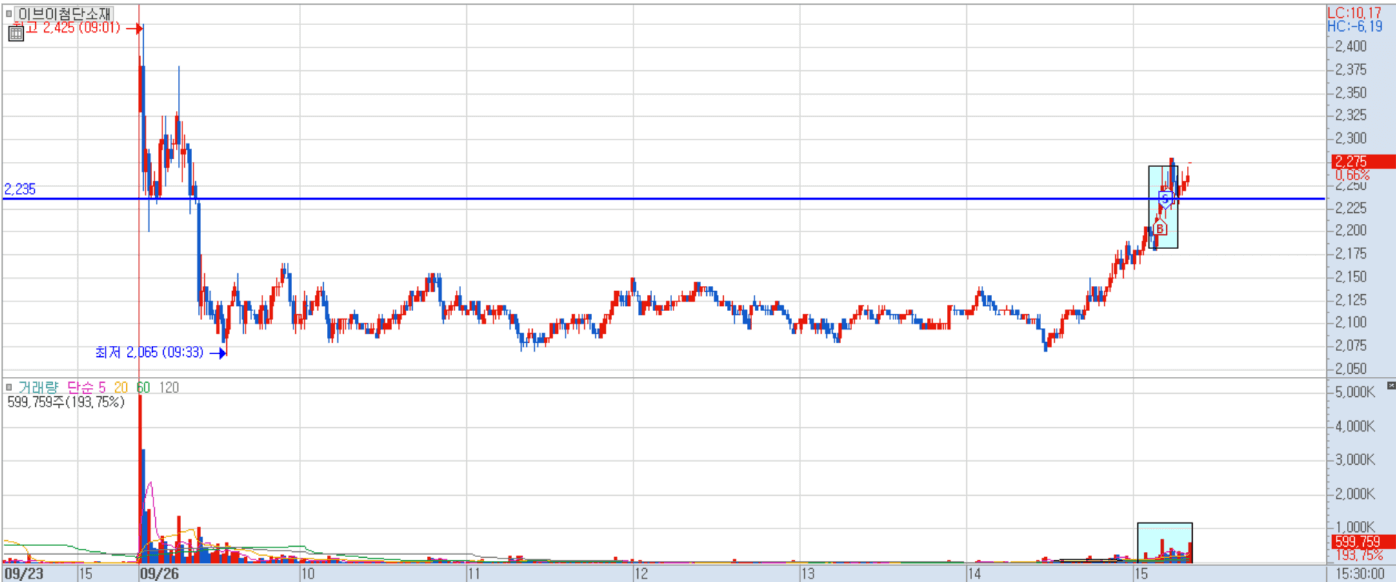This screenshot has height=583, width=1396.
Task: Click the 이브이첨단소재 stock name label
Action: 64,14
